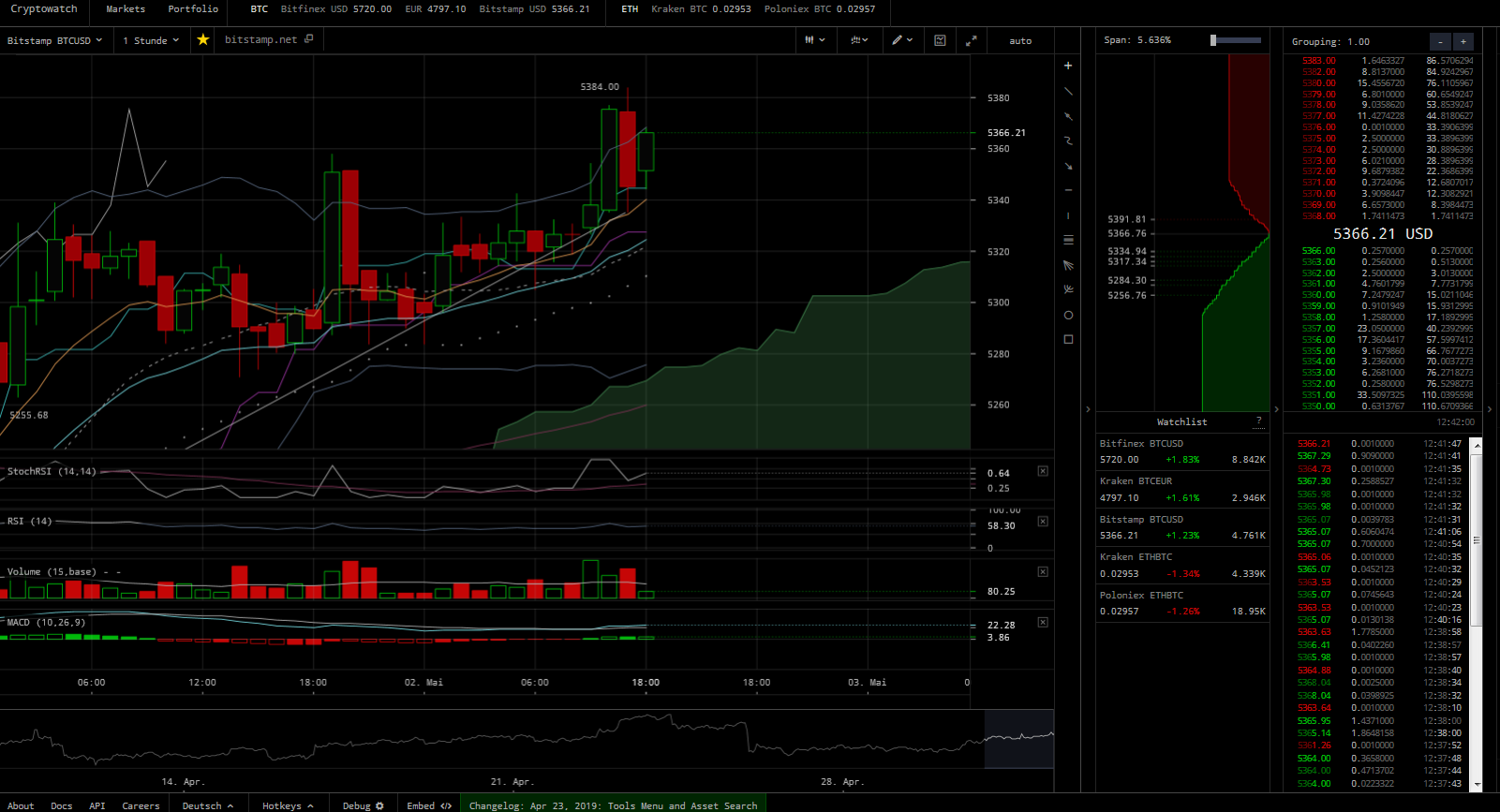Select the freehand curve drawing tool

click(x=1068, y=140)
